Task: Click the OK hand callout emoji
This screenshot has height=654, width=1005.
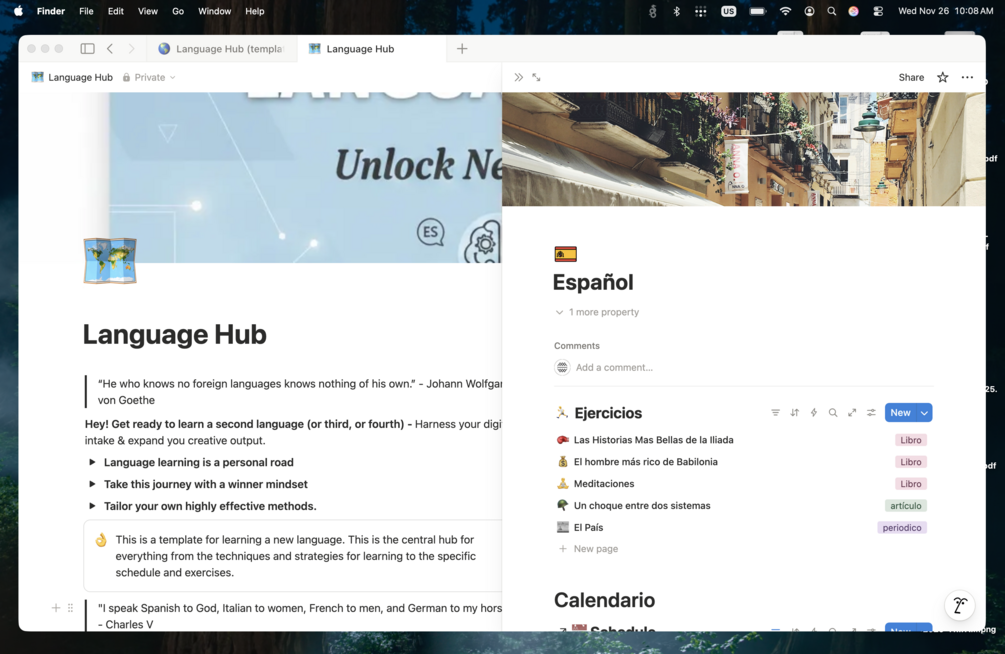Action: point(101,540)
